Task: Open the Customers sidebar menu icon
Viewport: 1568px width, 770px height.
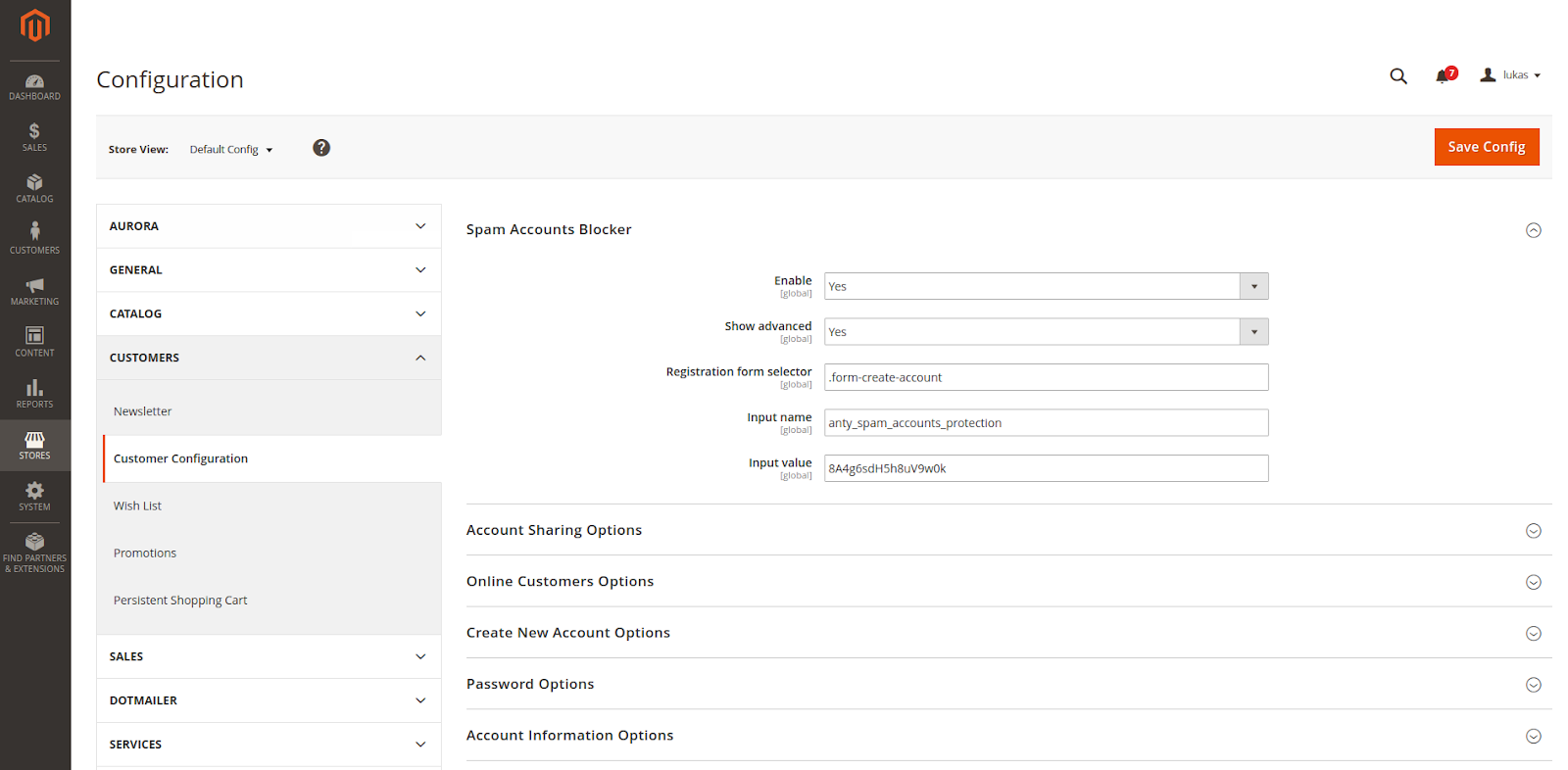Action: [35, 239]
